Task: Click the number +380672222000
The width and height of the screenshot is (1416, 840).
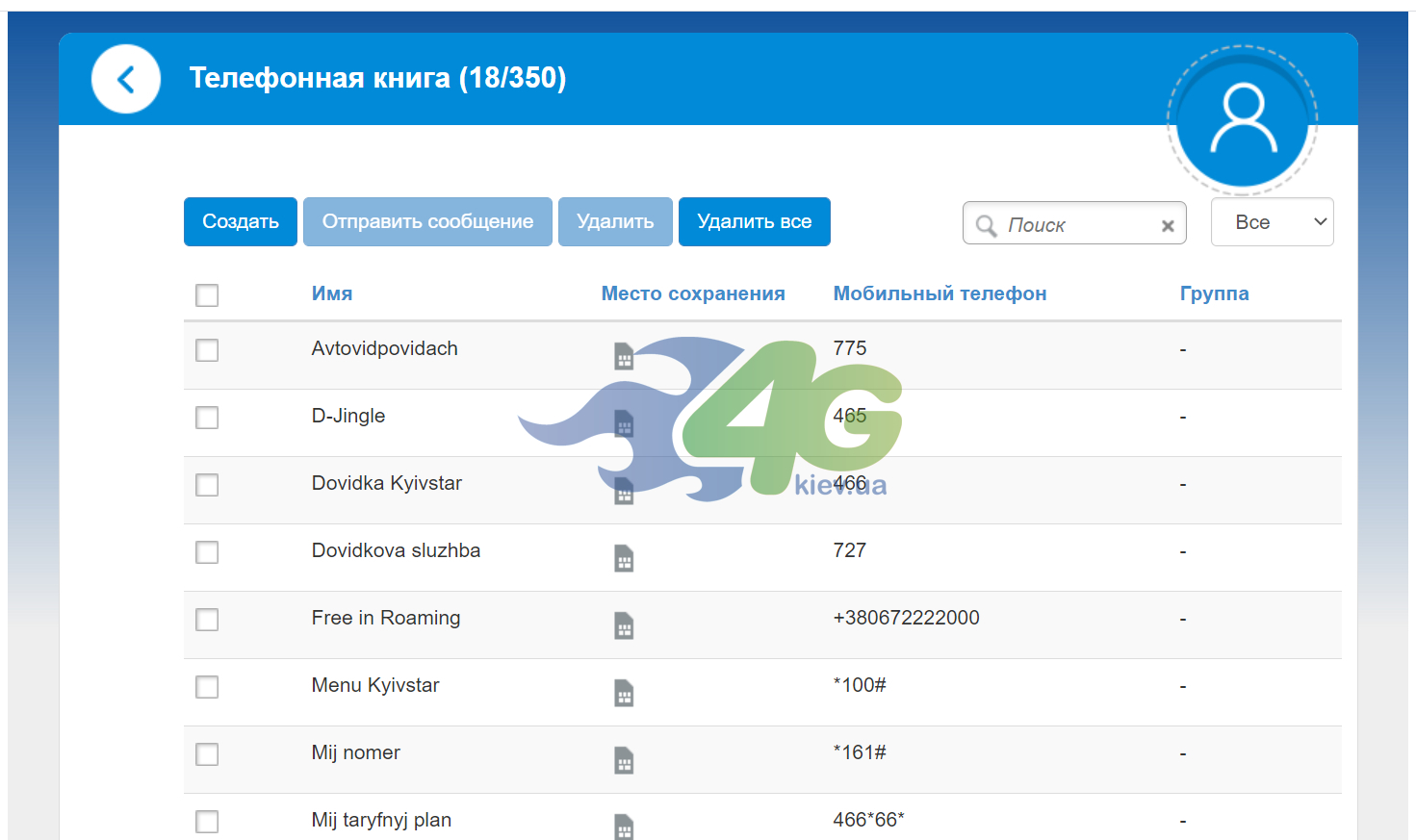Action: tap(907, 618)
